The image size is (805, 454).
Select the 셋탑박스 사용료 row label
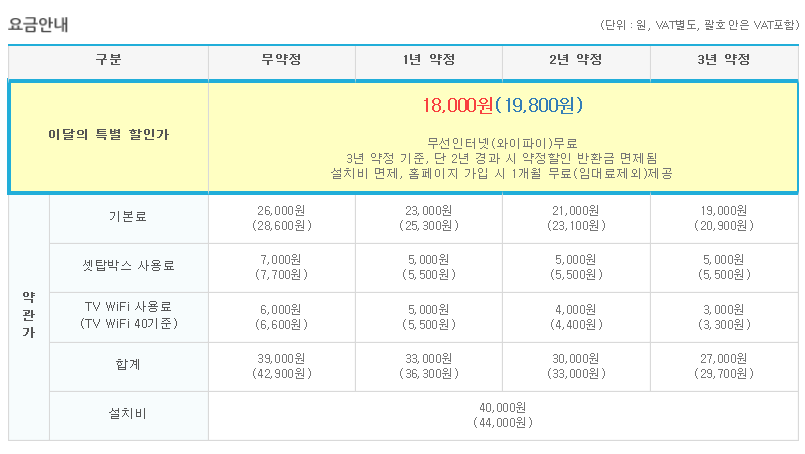pos(128,266)
